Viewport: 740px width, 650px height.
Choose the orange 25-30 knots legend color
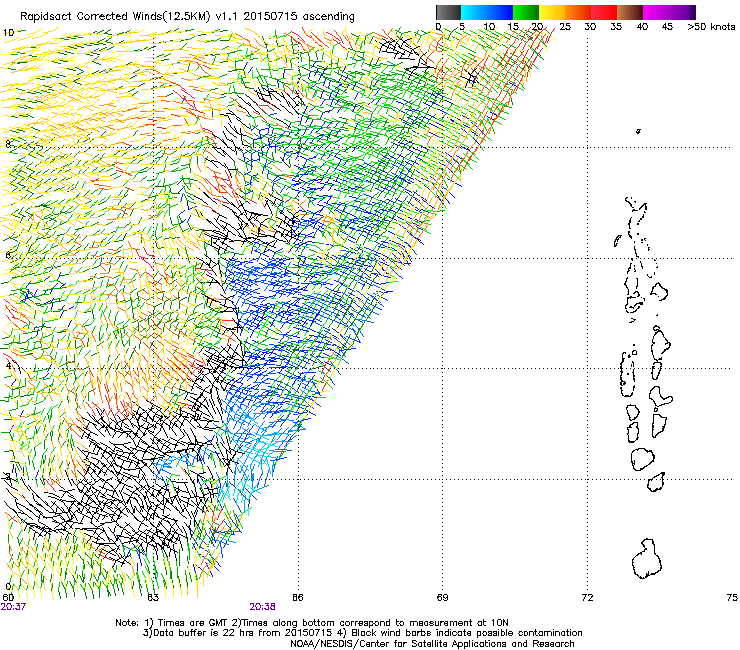[x=578, y=12]
